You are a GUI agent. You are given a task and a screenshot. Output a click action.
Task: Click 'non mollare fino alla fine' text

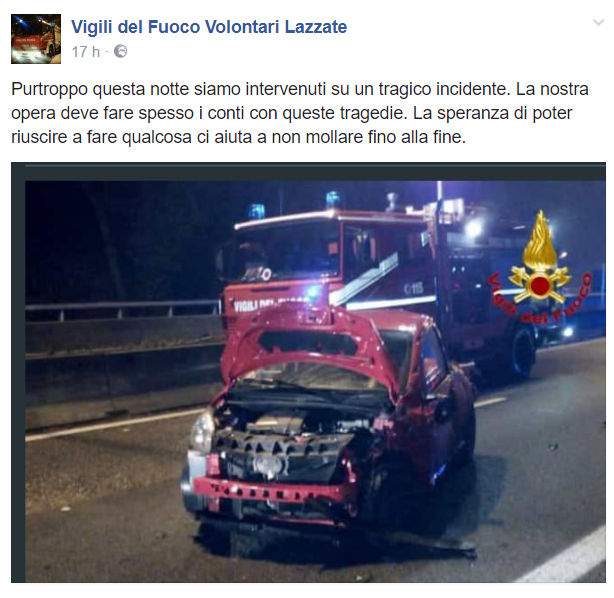click(x=368, y=137)
